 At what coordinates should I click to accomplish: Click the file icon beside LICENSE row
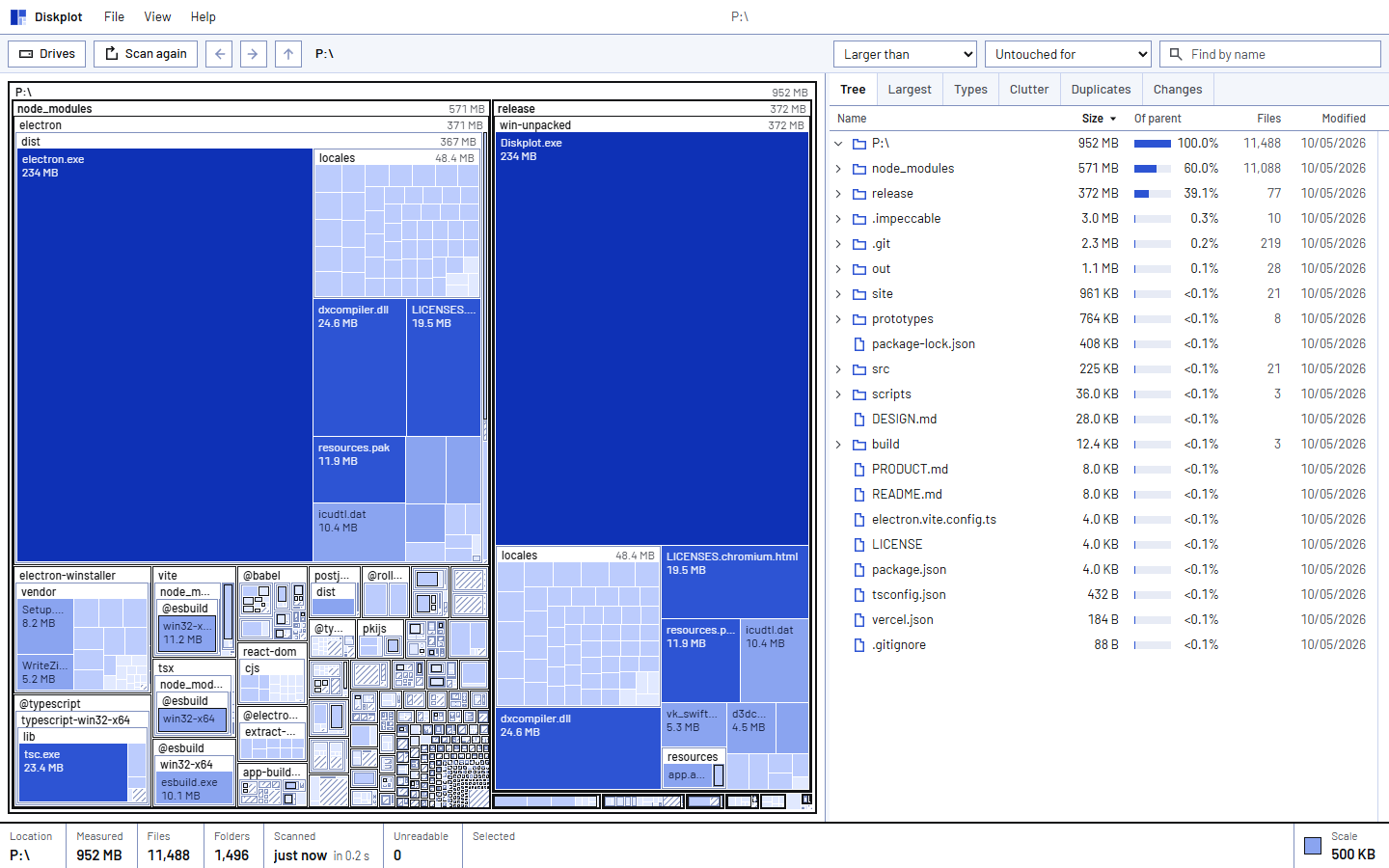tap(859, 545)
